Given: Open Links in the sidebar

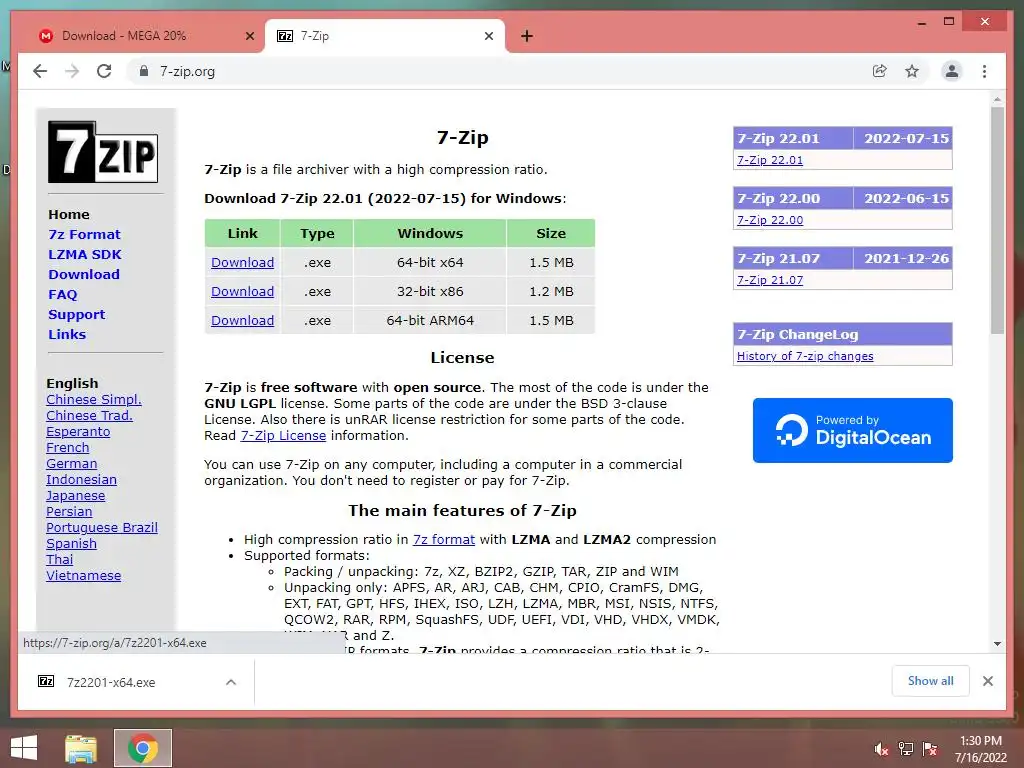Looking at the screenshot, I should click(67, 334).
